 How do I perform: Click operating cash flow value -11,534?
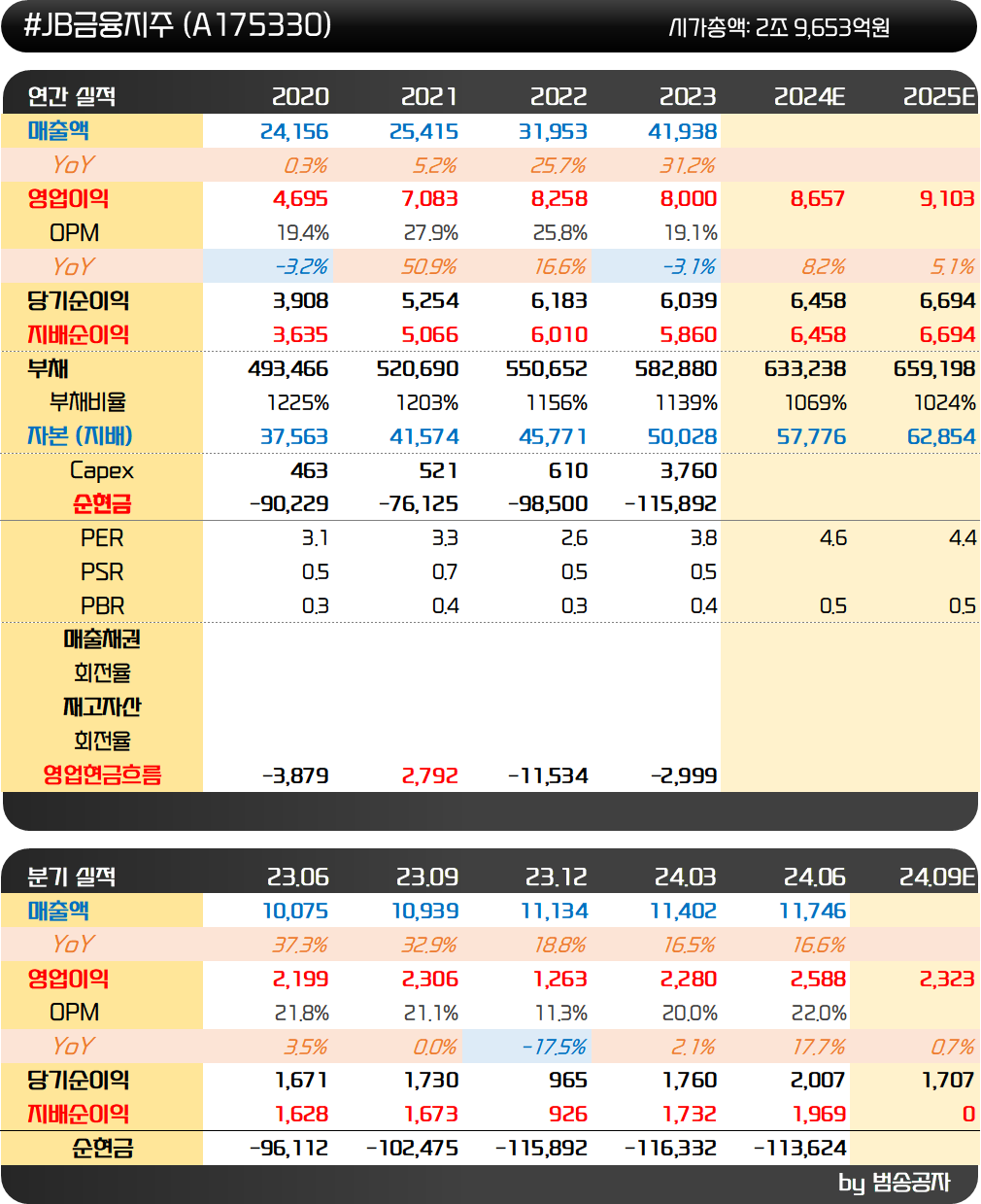(x=548, y=775)
